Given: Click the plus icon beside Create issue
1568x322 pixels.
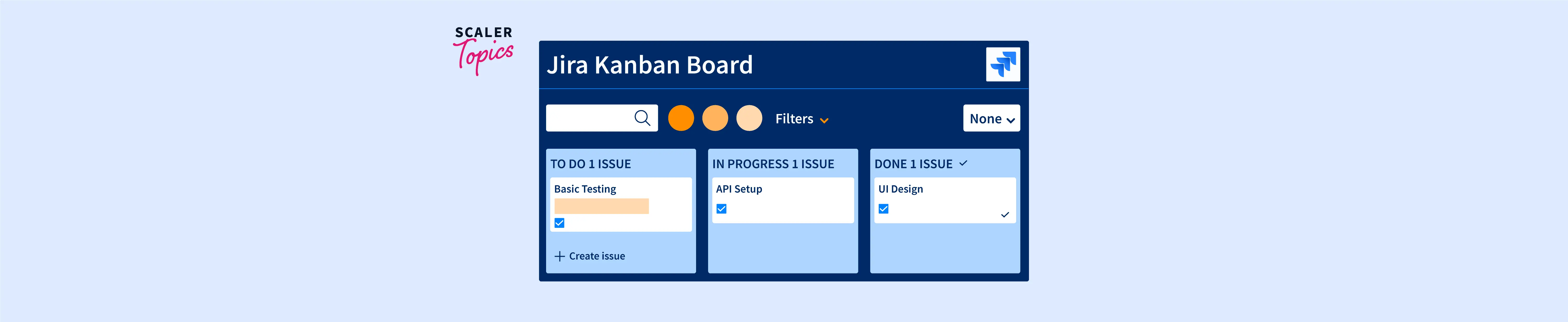Looking at the screenshot, I should pos(559,257).
